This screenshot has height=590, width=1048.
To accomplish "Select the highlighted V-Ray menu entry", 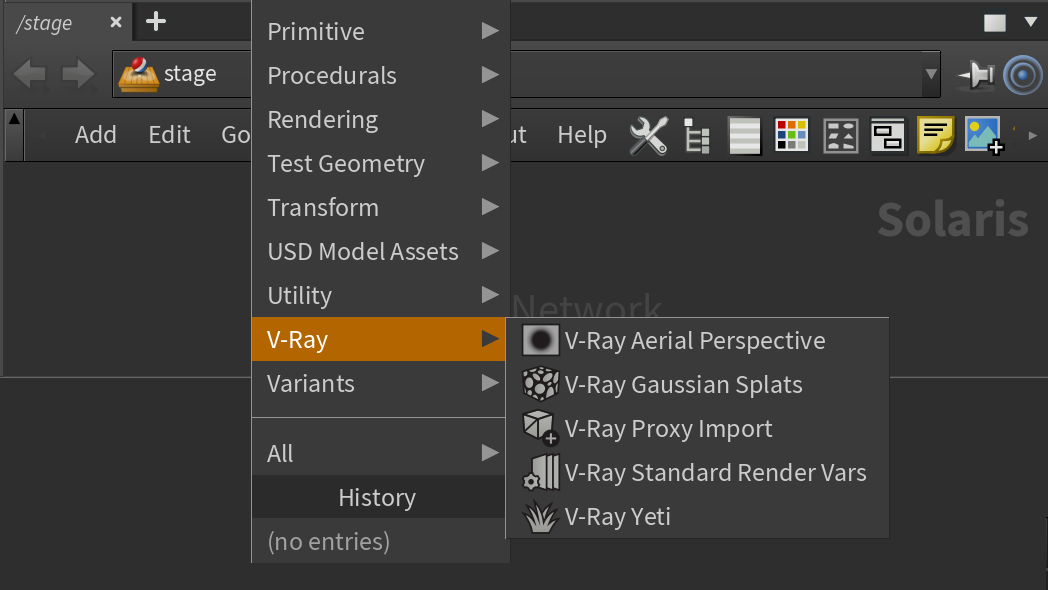I will click(x=378, y=339).
